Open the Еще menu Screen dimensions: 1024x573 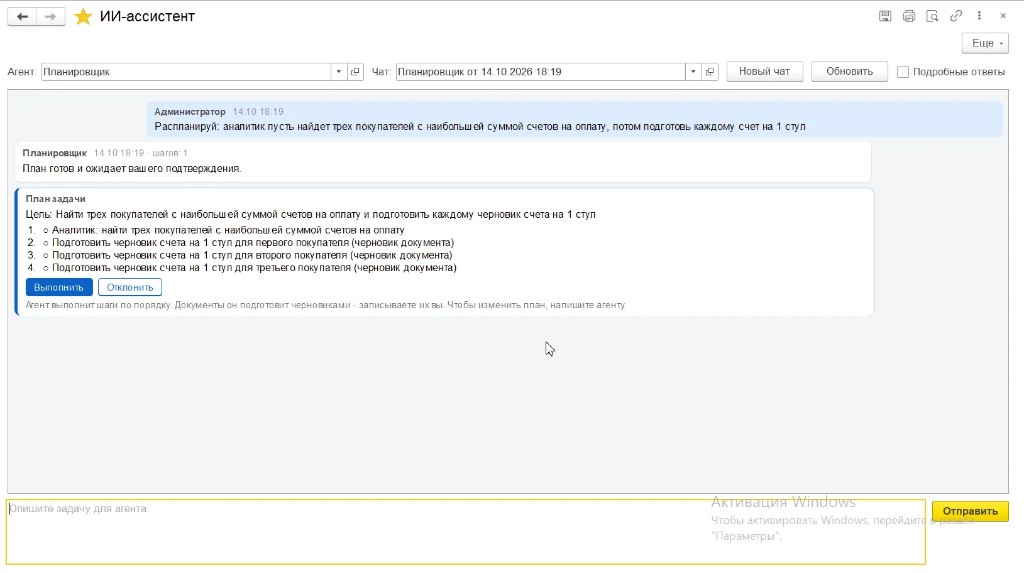(985, 43)
